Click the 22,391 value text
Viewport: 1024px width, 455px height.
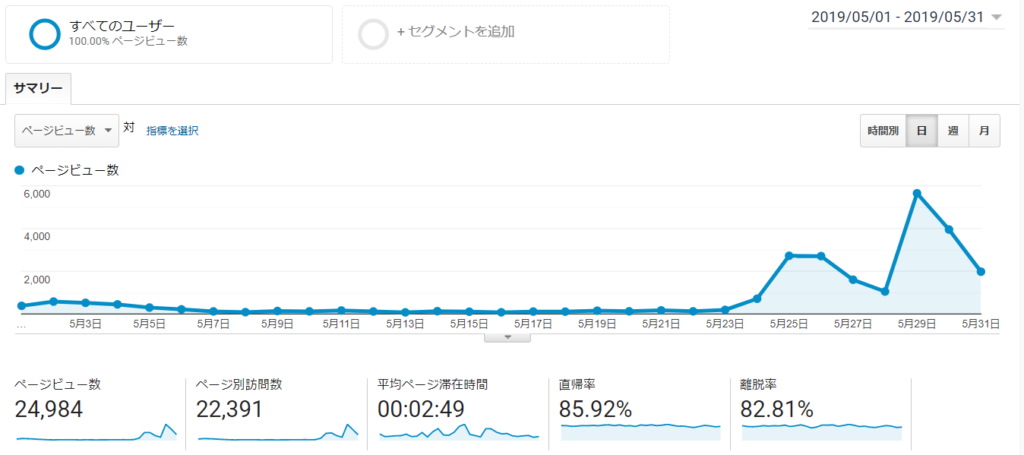(x=229, y=409)
